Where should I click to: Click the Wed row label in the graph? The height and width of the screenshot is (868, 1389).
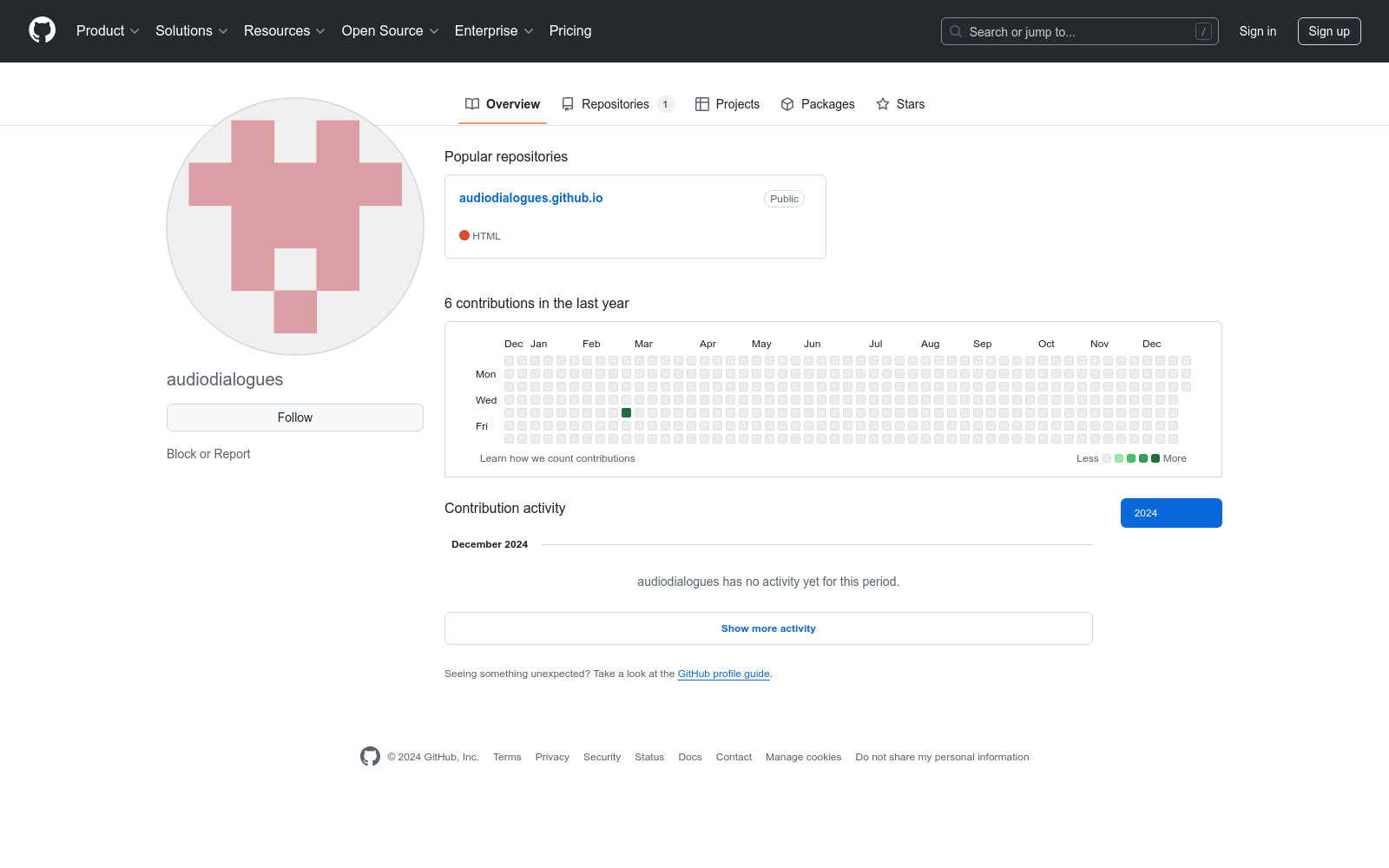point(486,400)
